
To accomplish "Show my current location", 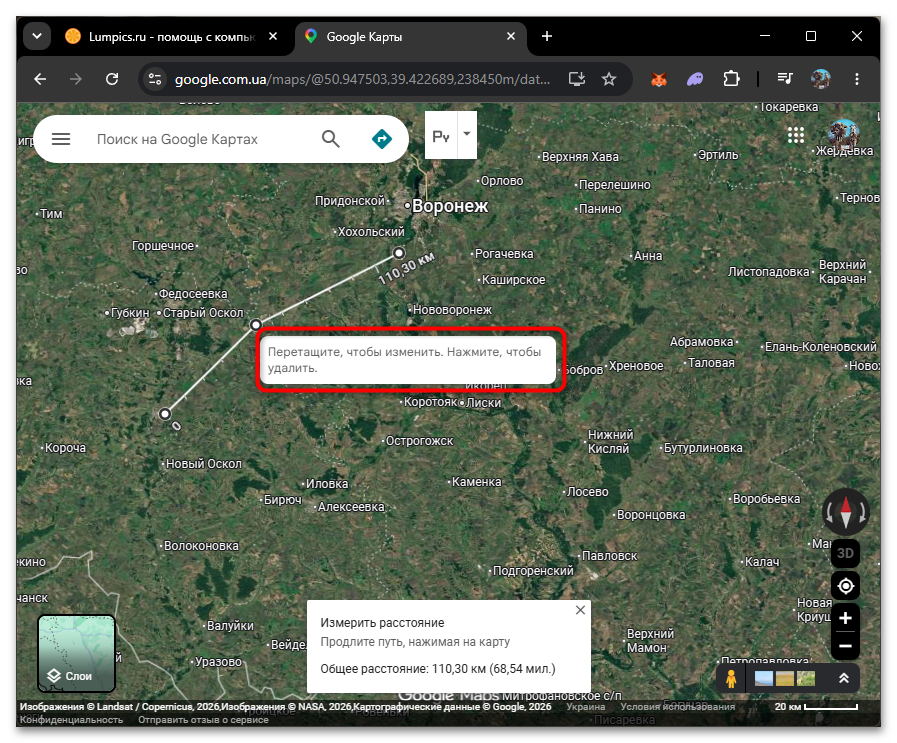I will click(x=846, y=586).
